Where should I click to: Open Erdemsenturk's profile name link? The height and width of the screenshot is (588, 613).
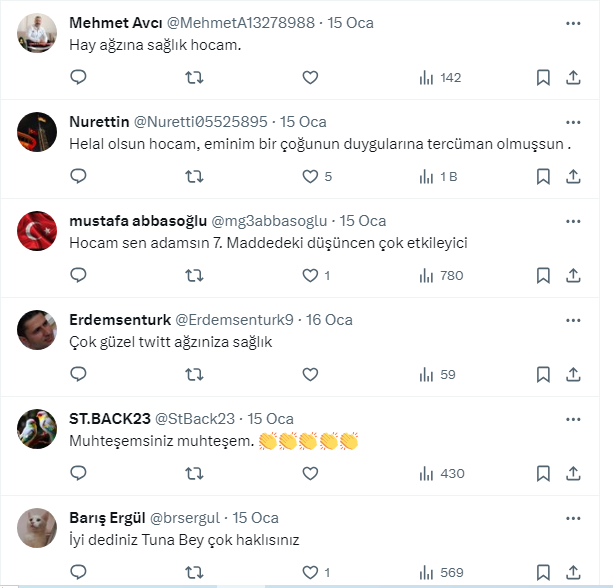pos(120,319)
